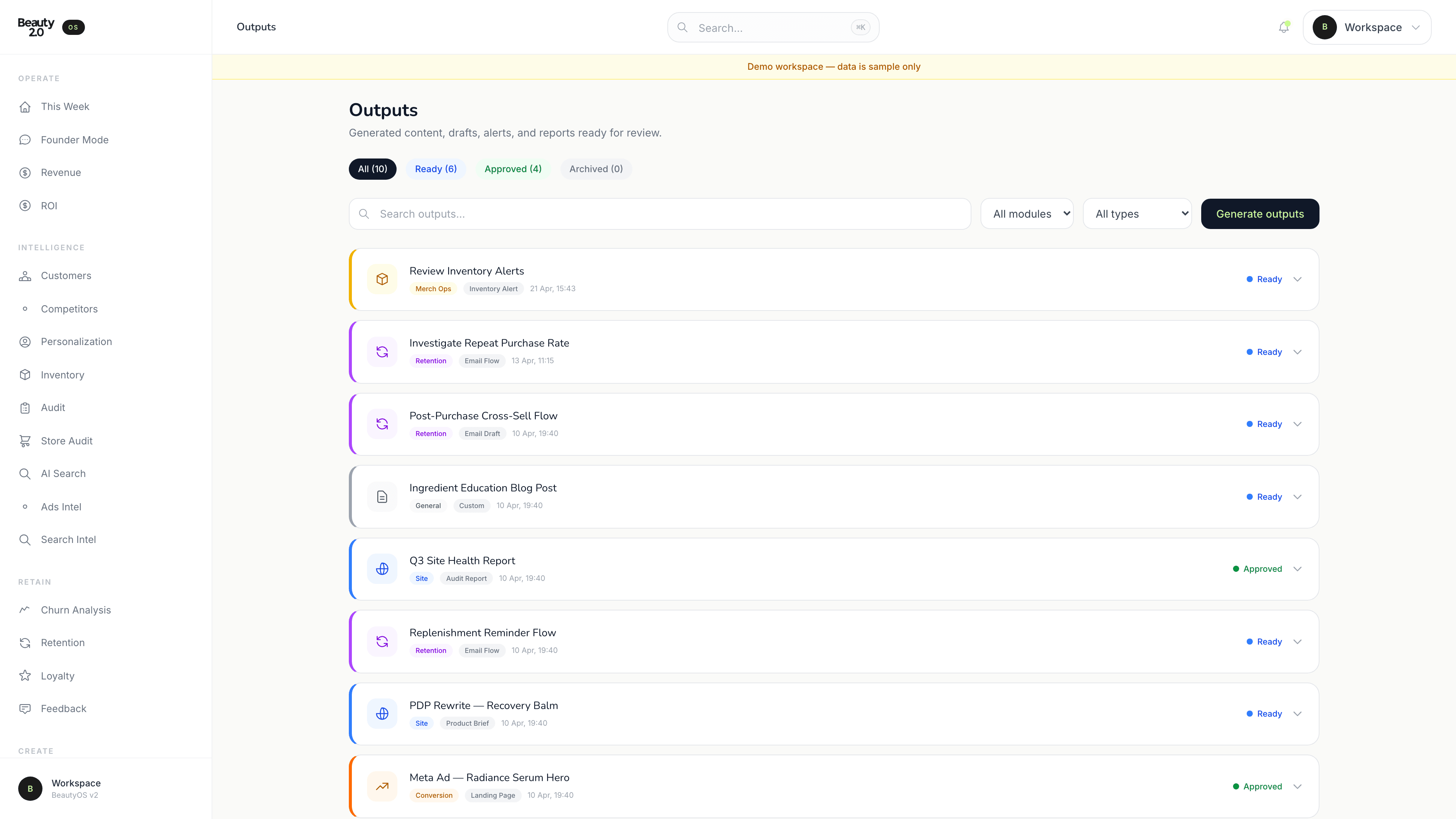Click the Revenue dollar icon
Screen dimensions: 1456x819
pos(25,173)
